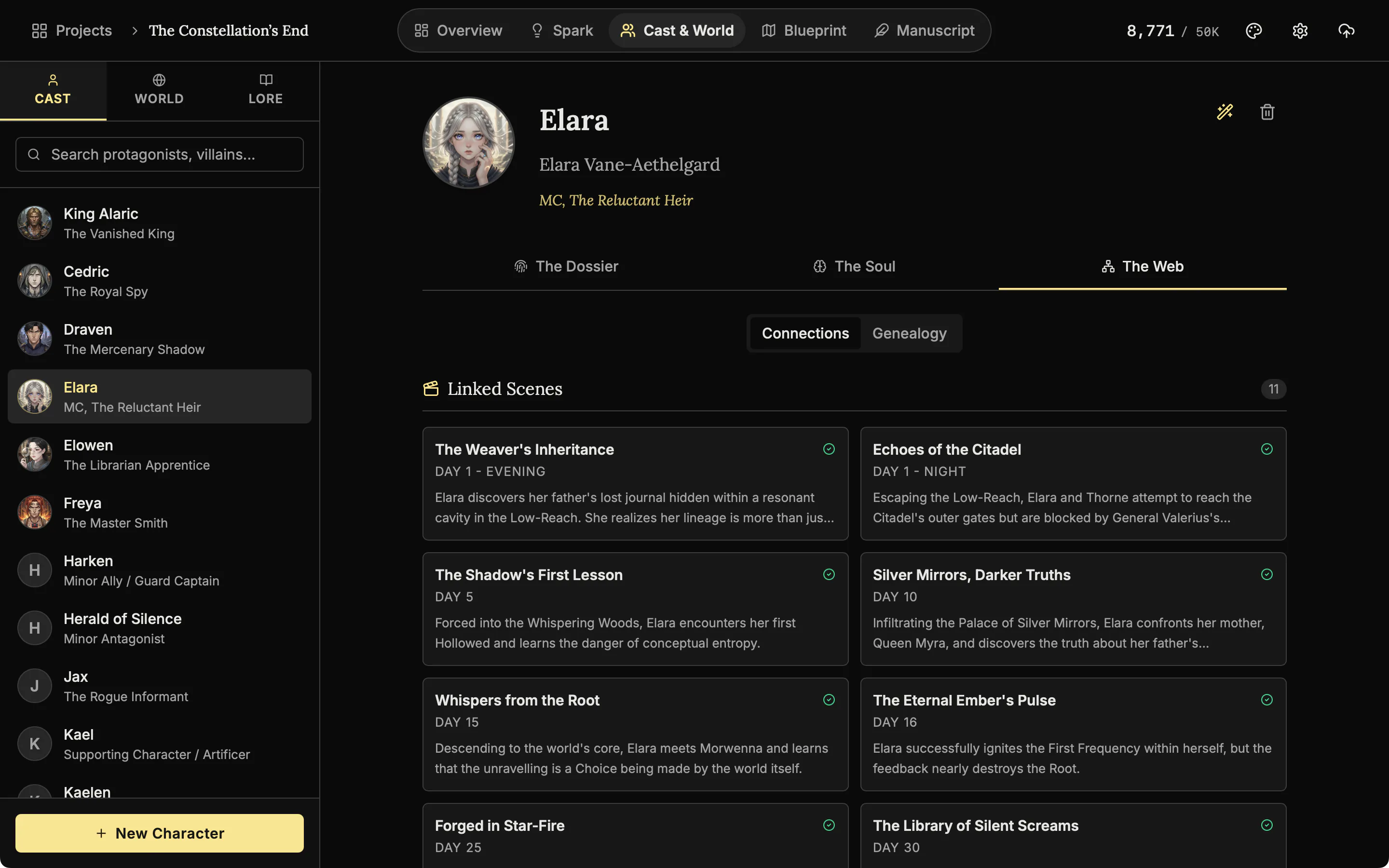The width and height of the screenshot is (1389, 868).
Task: Select Herald of Silence in cast list
Action: [160, 628]
